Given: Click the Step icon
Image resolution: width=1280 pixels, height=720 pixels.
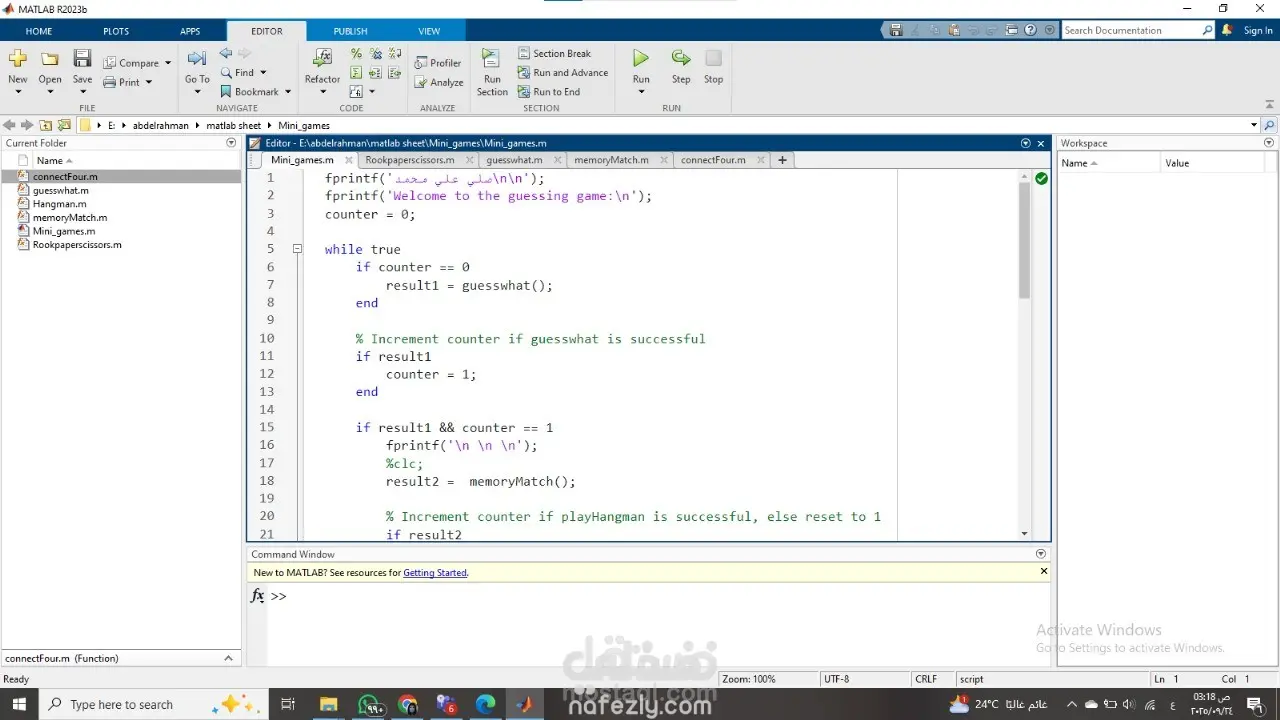Looking at the screenshot, I should point(681,58).
